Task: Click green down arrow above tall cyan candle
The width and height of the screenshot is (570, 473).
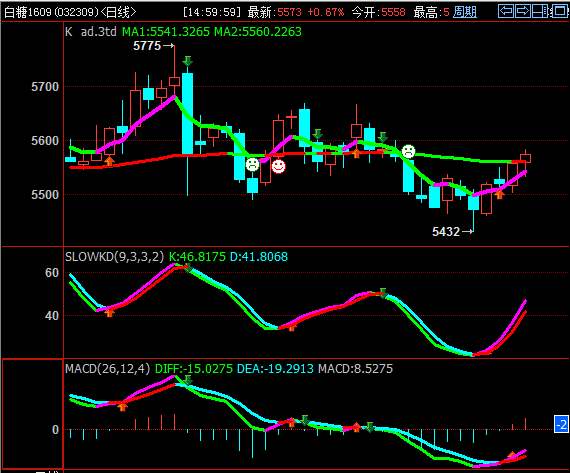Action: (188, 61)
